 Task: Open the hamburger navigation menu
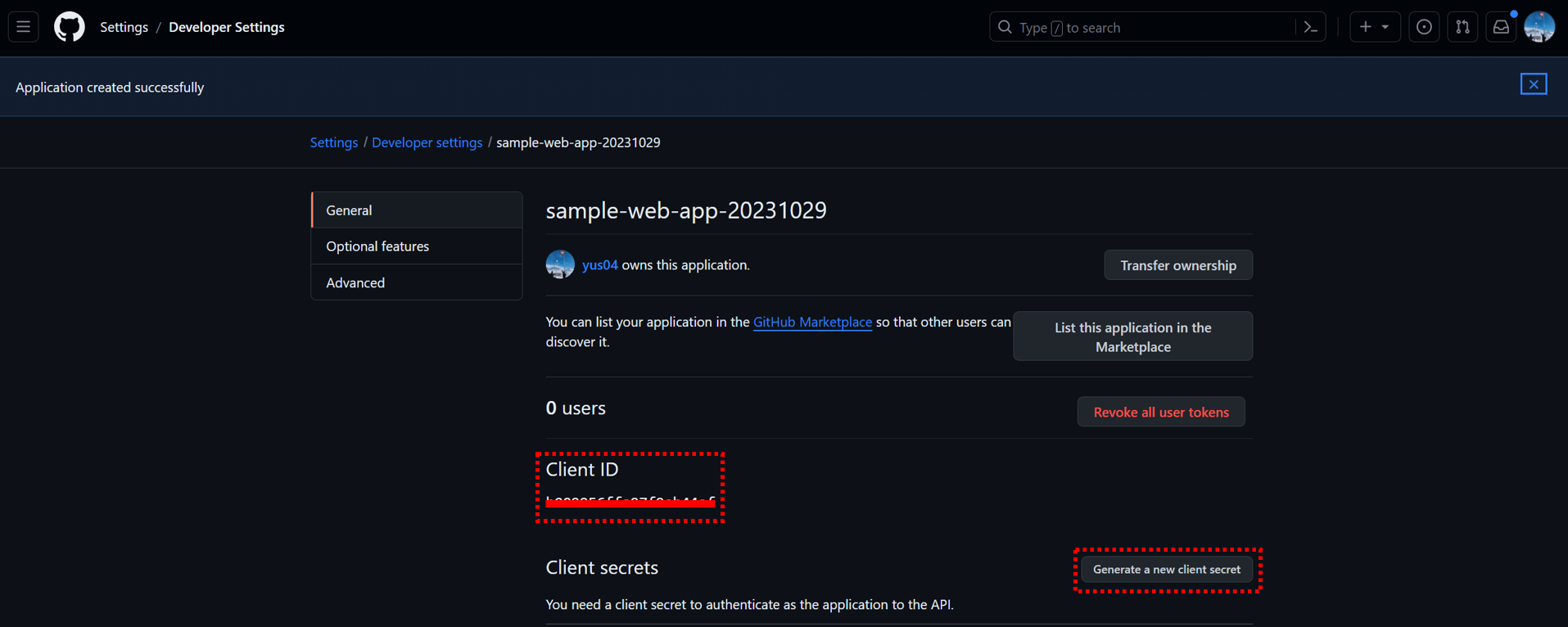pyautogui.click(x=23, y=27)
